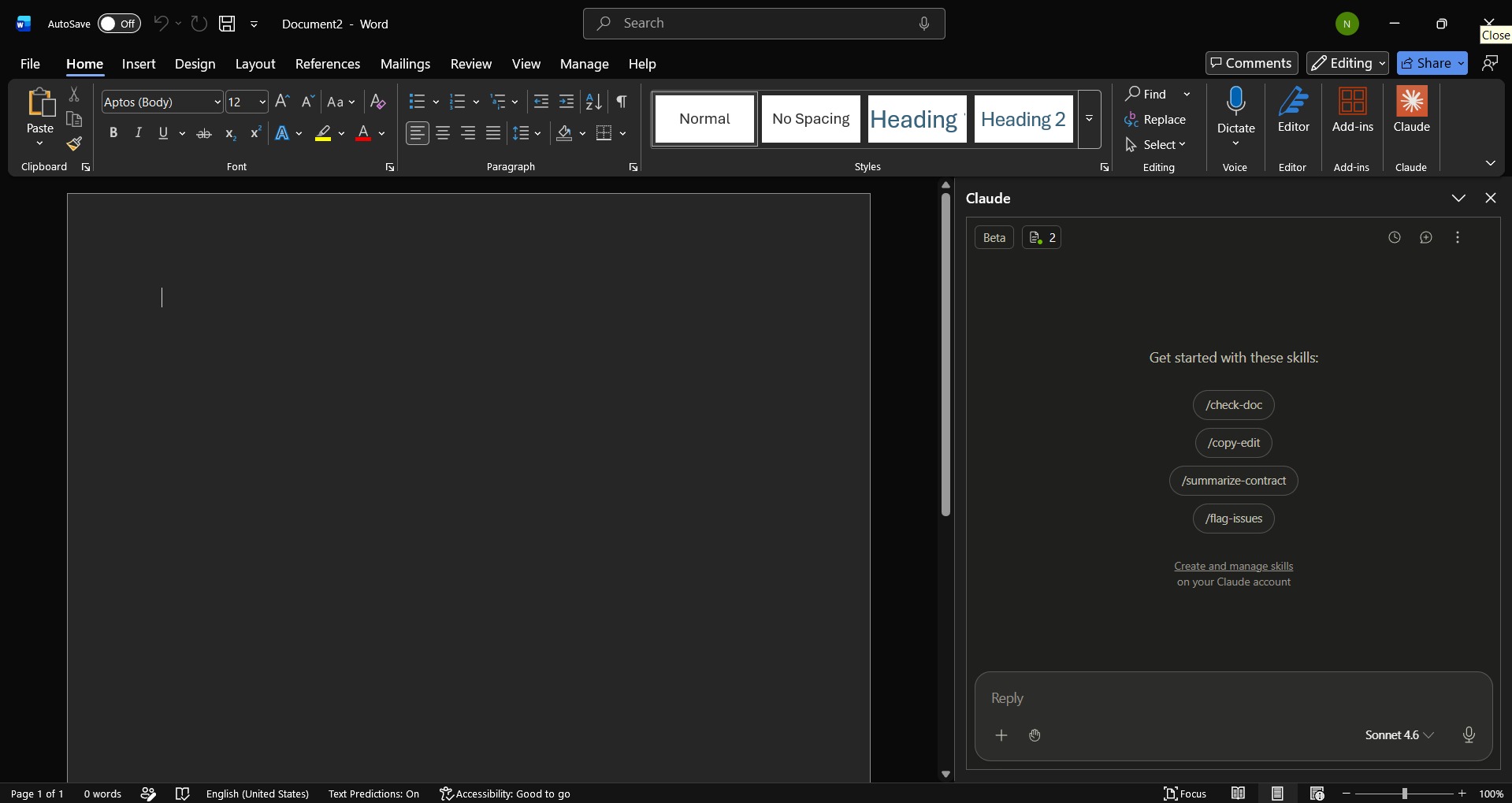
Task: Open Find in the Editing group
Action: [1147, 94]
